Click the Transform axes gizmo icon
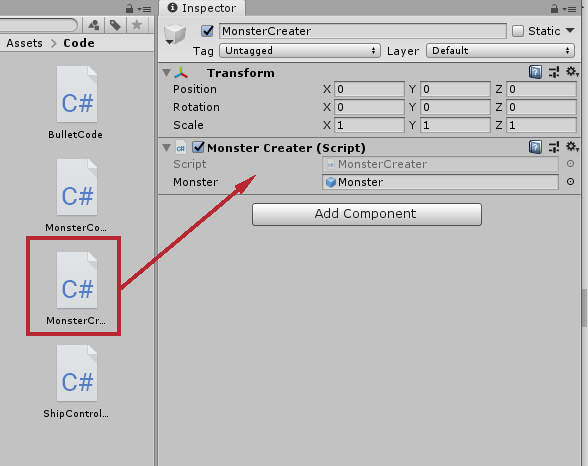Image resolution: width=588 pixels, height=466 pixels. (181, 73)
